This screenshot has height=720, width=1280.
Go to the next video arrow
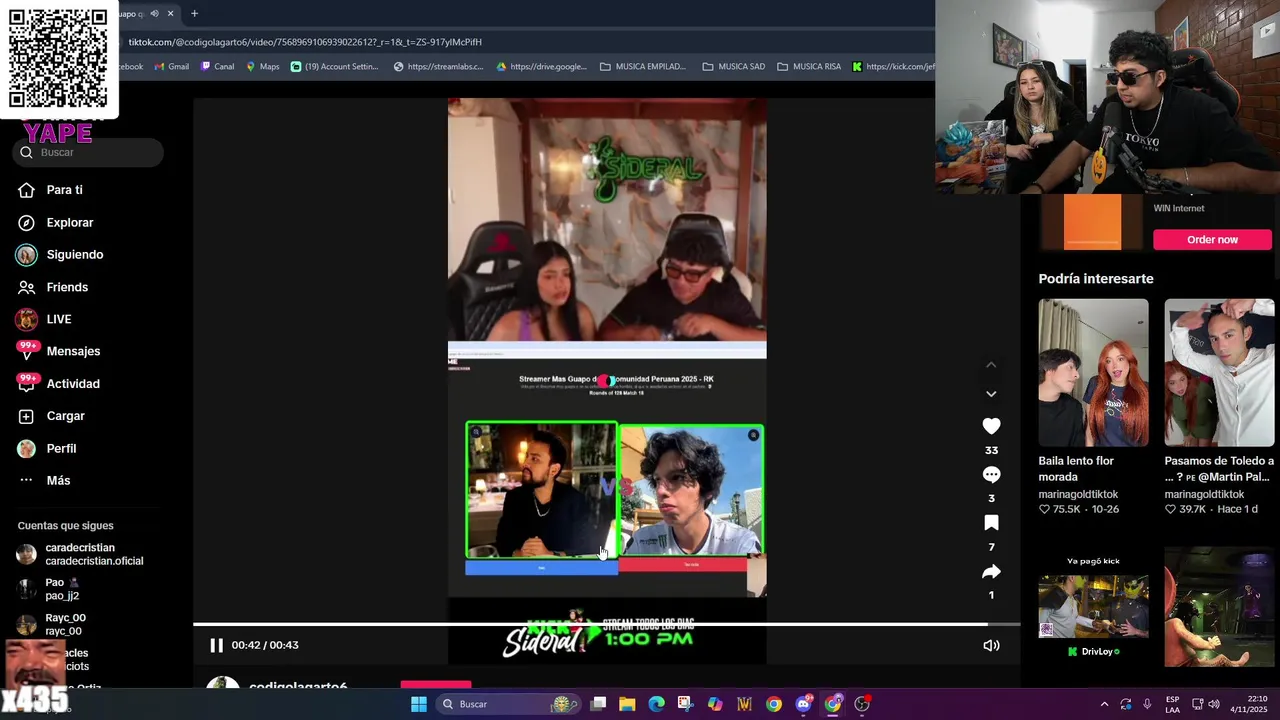click(991, 394)
